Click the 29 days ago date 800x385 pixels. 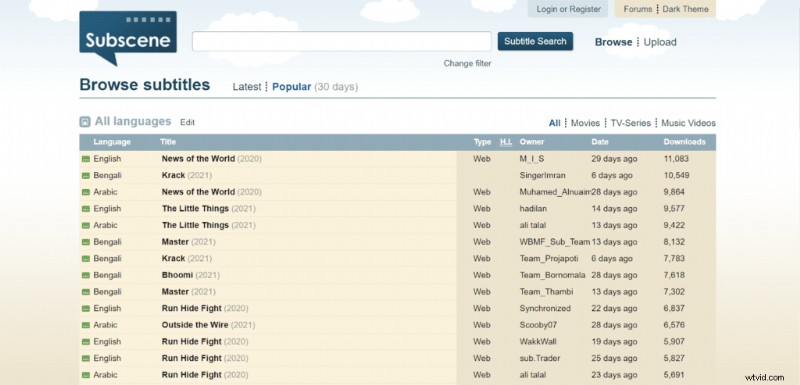[x=614, y=159]
